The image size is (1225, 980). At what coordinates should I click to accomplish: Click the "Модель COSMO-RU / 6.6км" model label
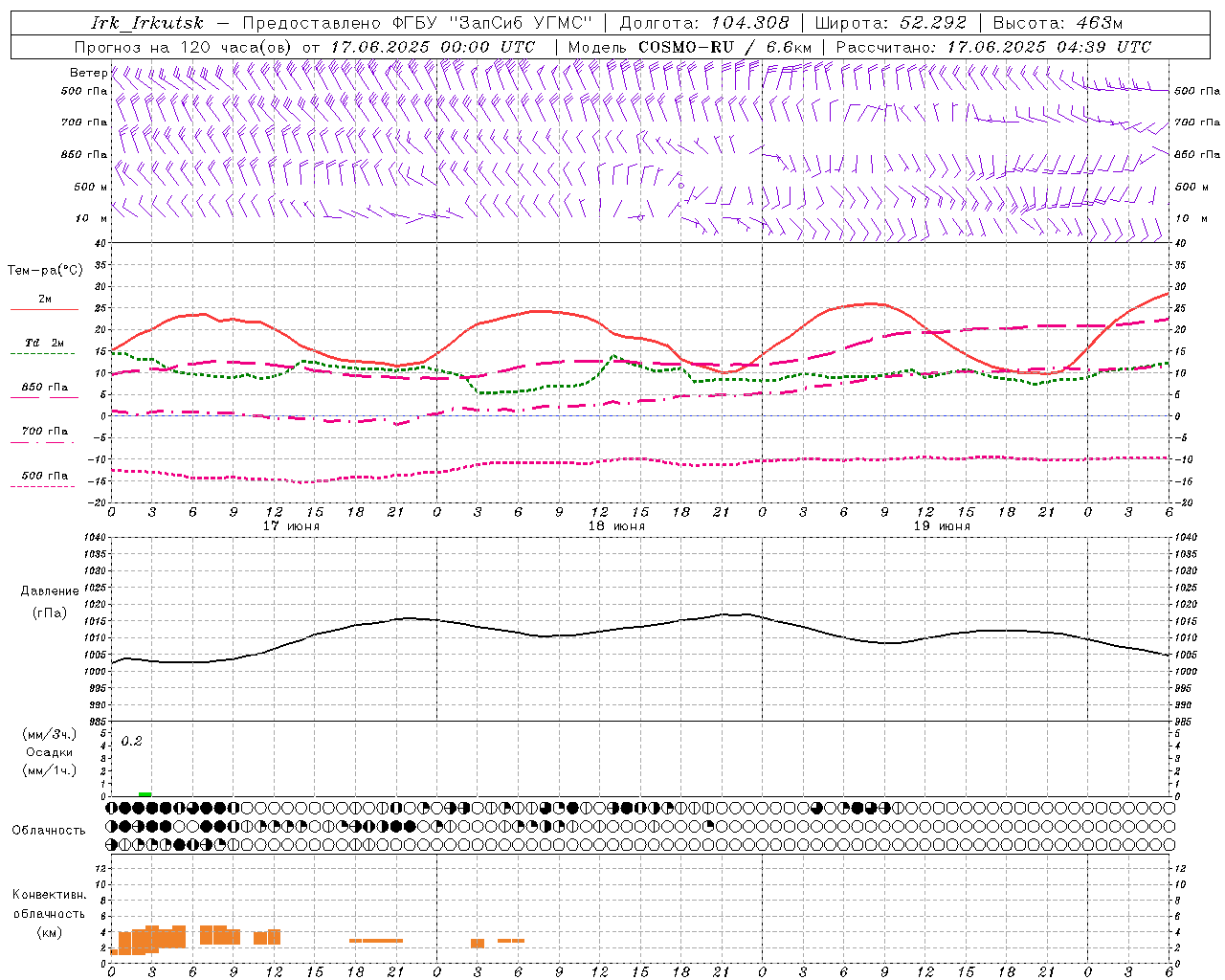[690, 47]
